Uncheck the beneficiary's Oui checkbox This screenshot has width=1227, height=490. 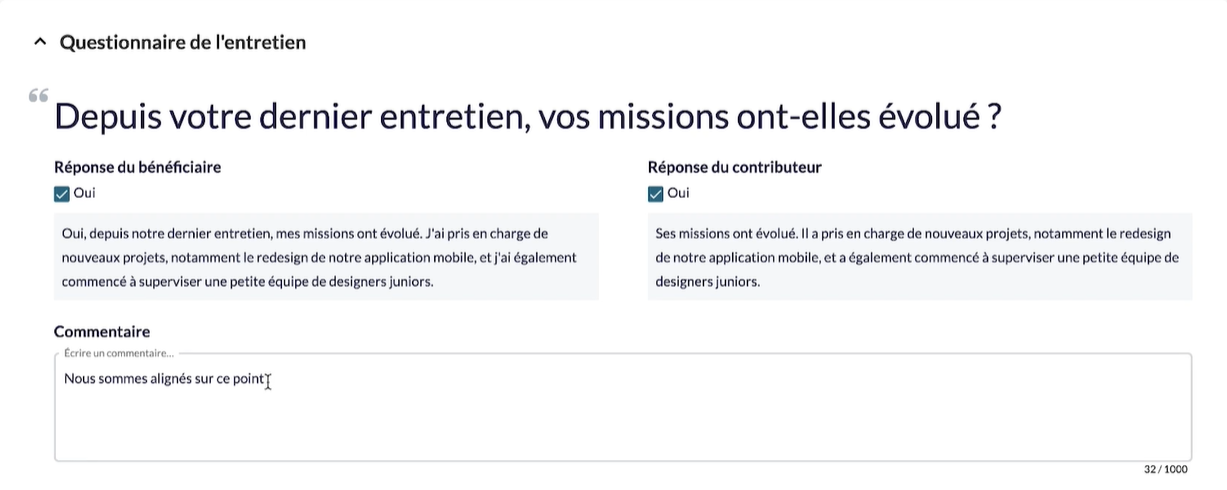(x=62, y=193)
